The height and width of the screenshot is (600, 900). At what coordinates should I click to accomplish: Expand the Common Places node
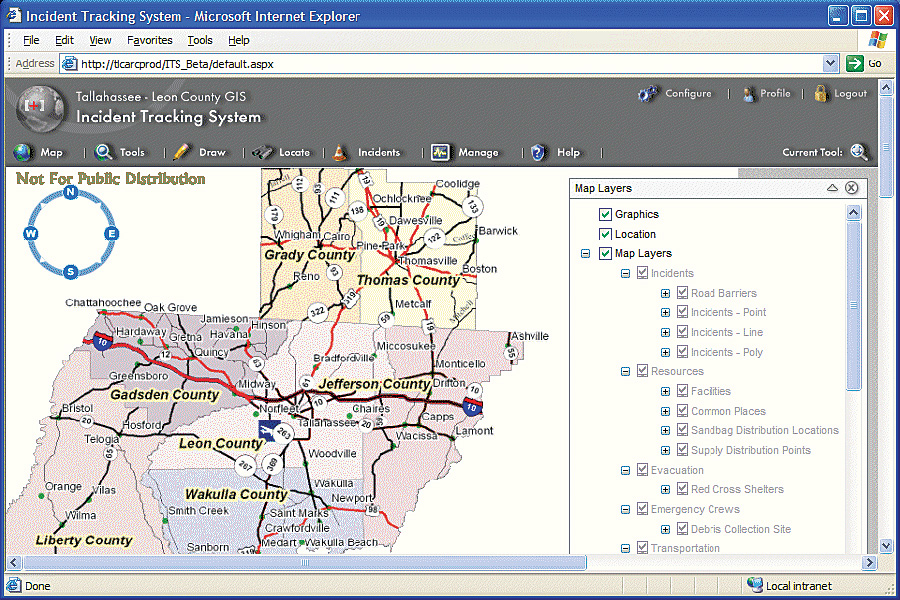pyautogui.click(x=665, y=411)
